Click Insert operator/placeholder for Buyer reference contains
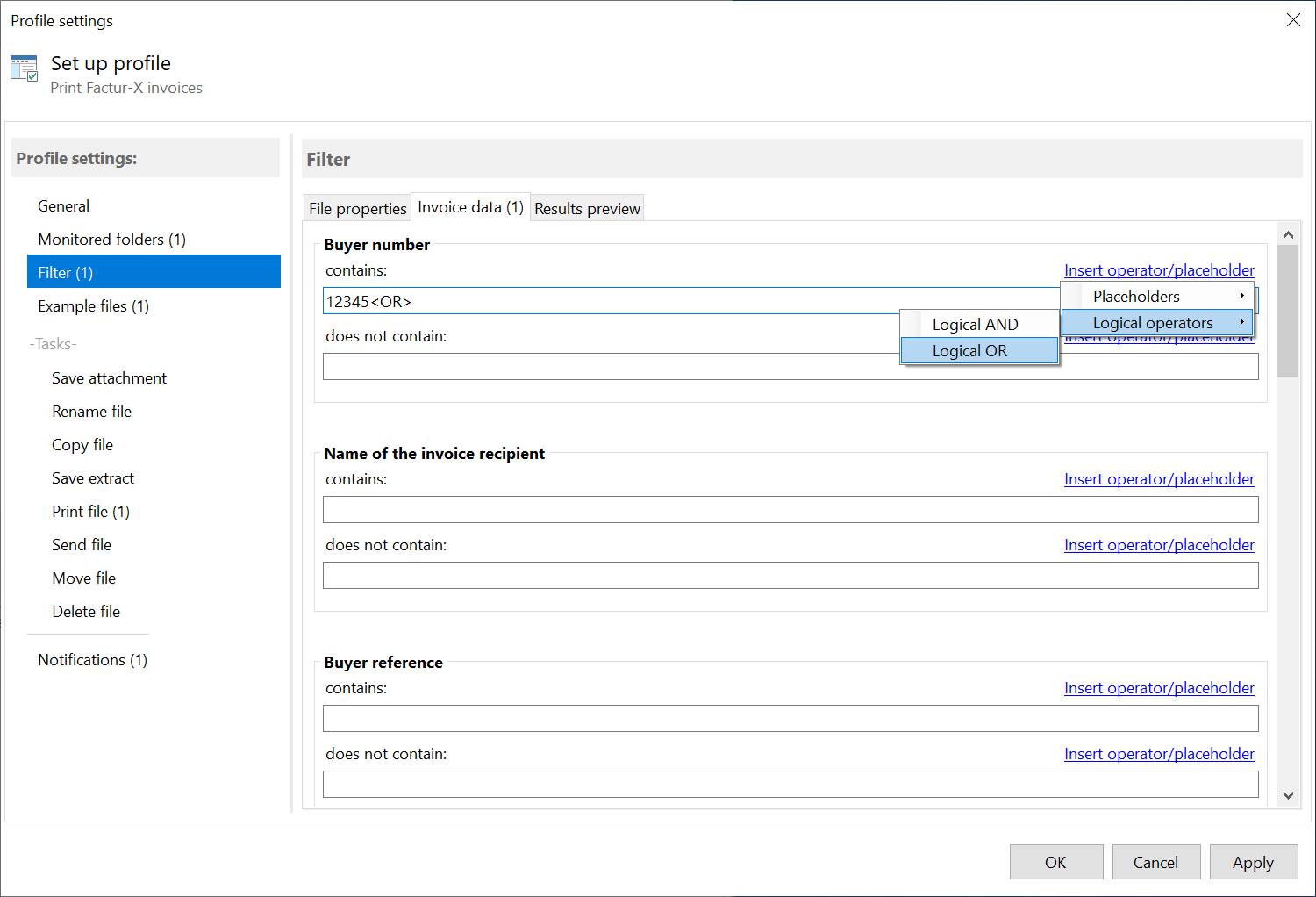The image size is (1316, 897). tap(1159, 688)
